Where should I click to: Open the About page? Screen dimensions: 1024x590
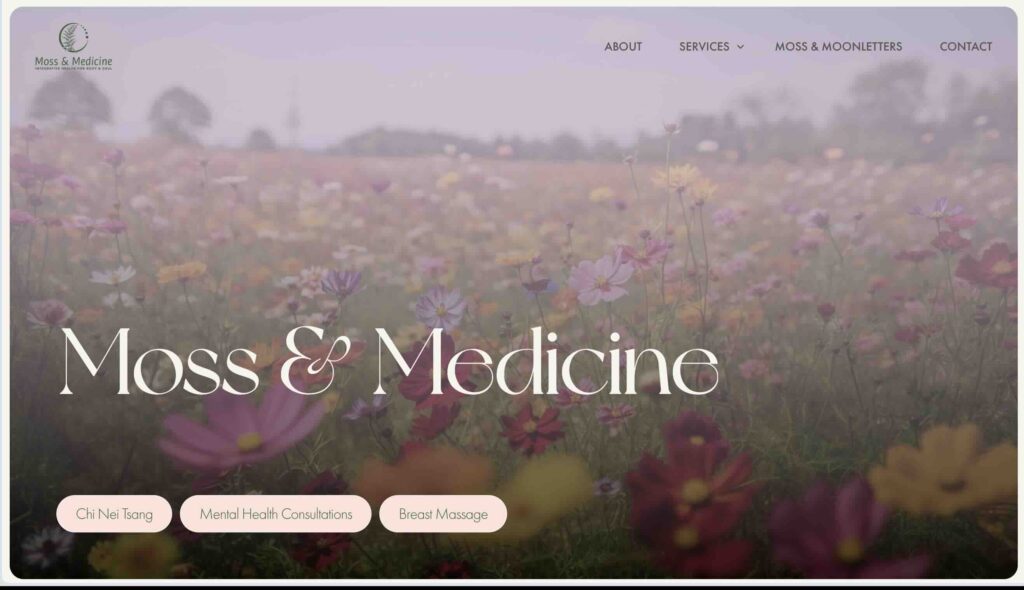623,46
